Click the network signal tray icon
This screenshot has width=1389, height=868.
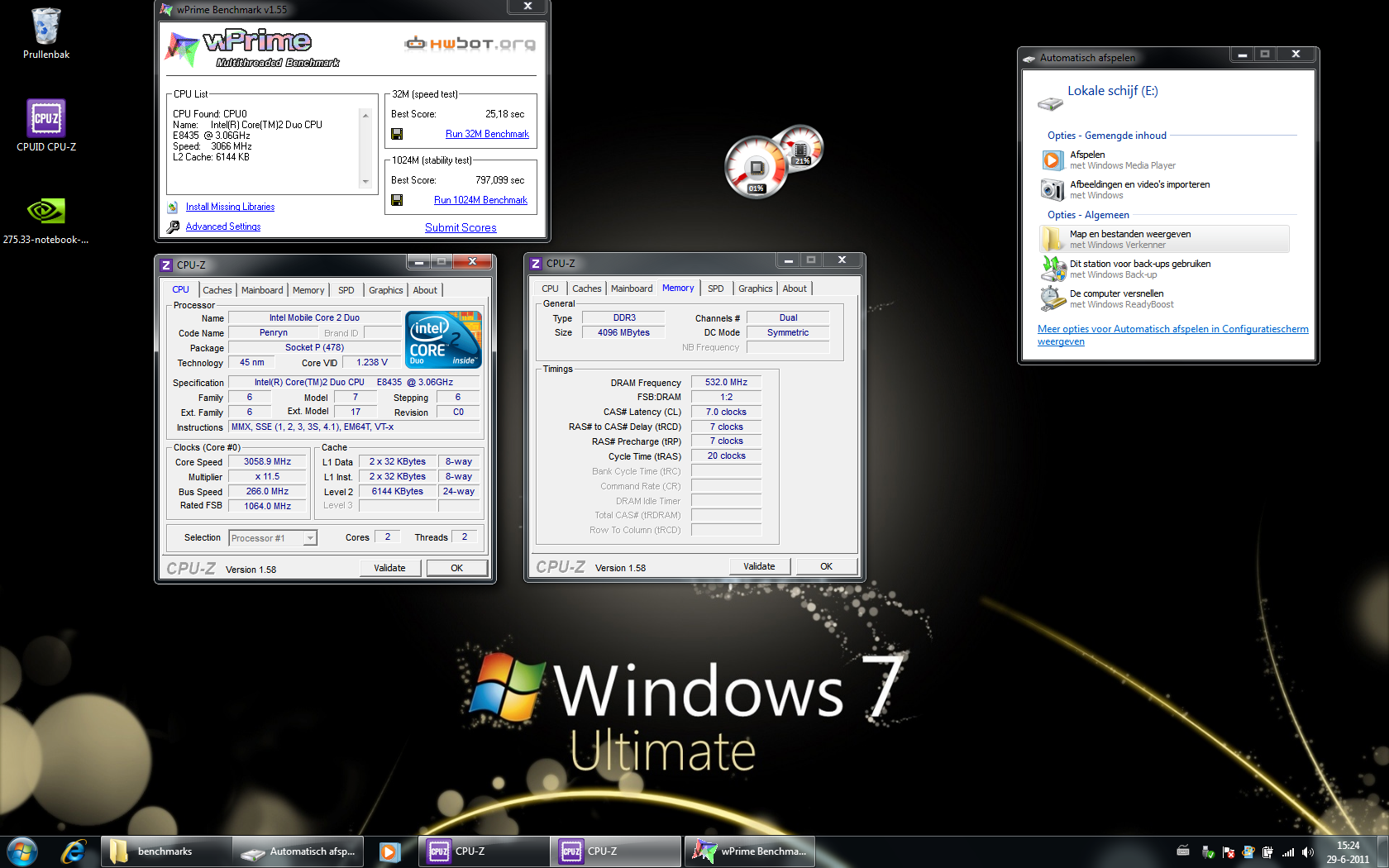[x=1287, y=851]
